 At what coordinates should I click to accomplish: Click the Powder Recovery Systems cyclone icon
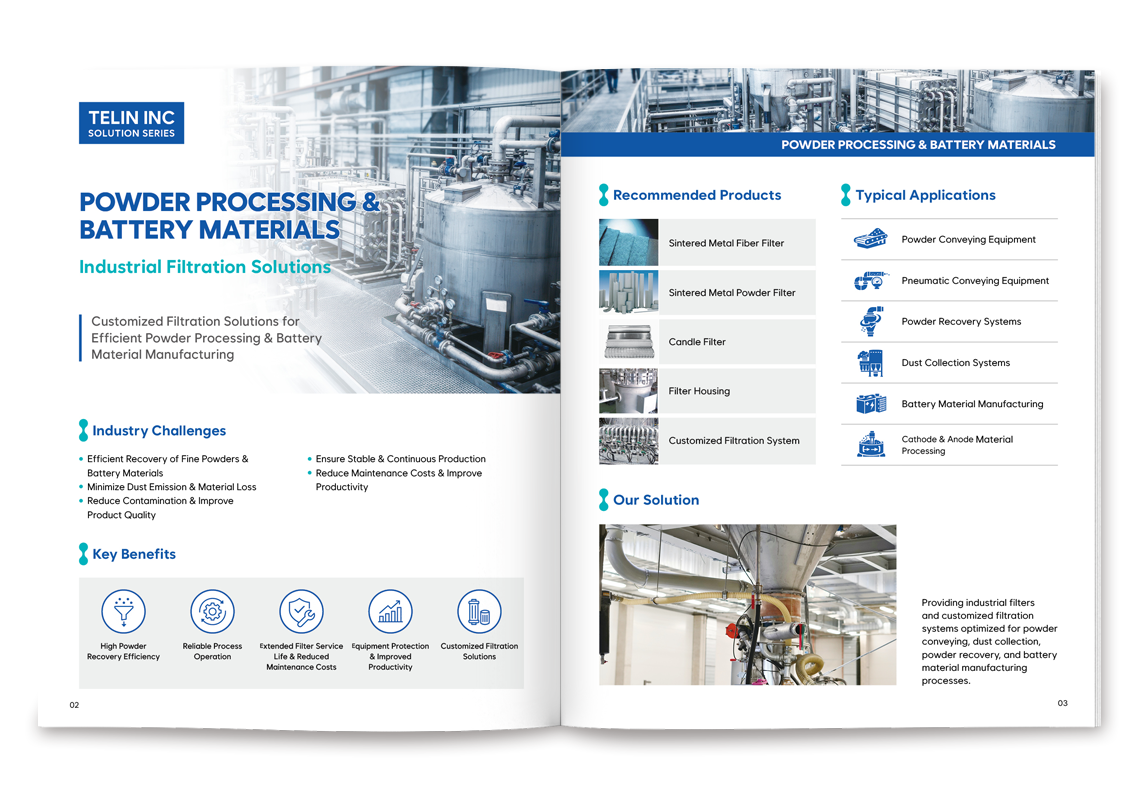[x=871, y=322]
